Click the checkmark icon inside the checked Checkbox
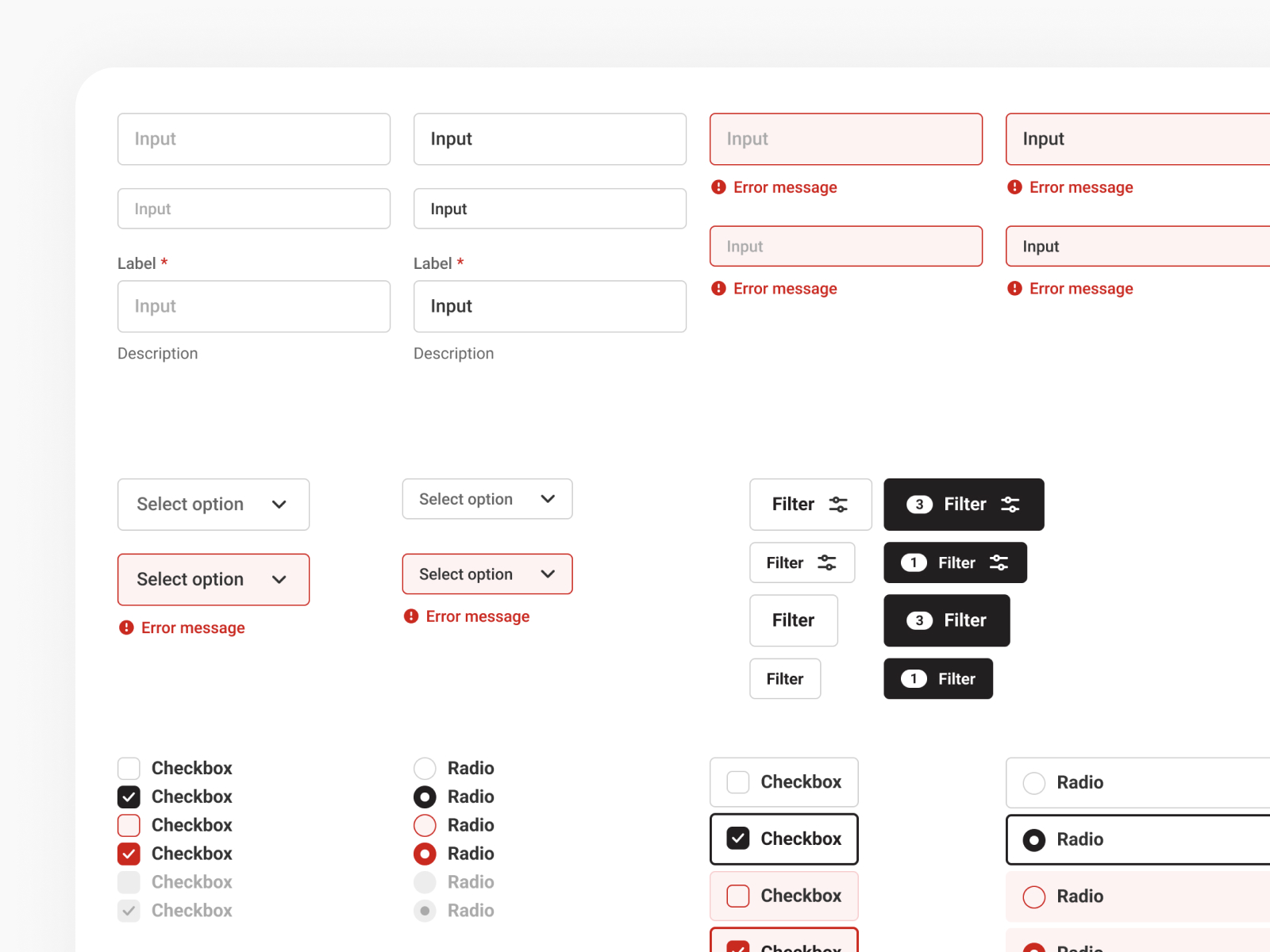Image resolution: width=1270 pixels, height=952 pixels. click(x=129, y=797)
